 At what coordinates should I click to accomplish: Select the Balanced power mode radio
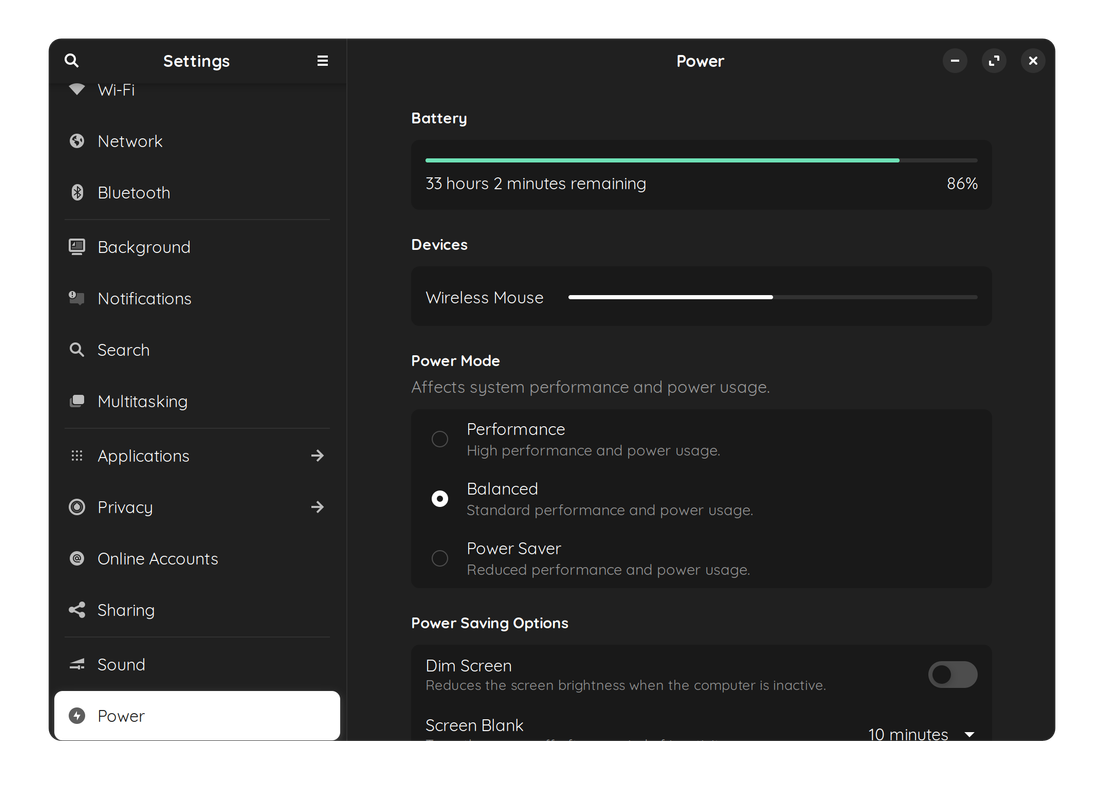pos(439,499)
